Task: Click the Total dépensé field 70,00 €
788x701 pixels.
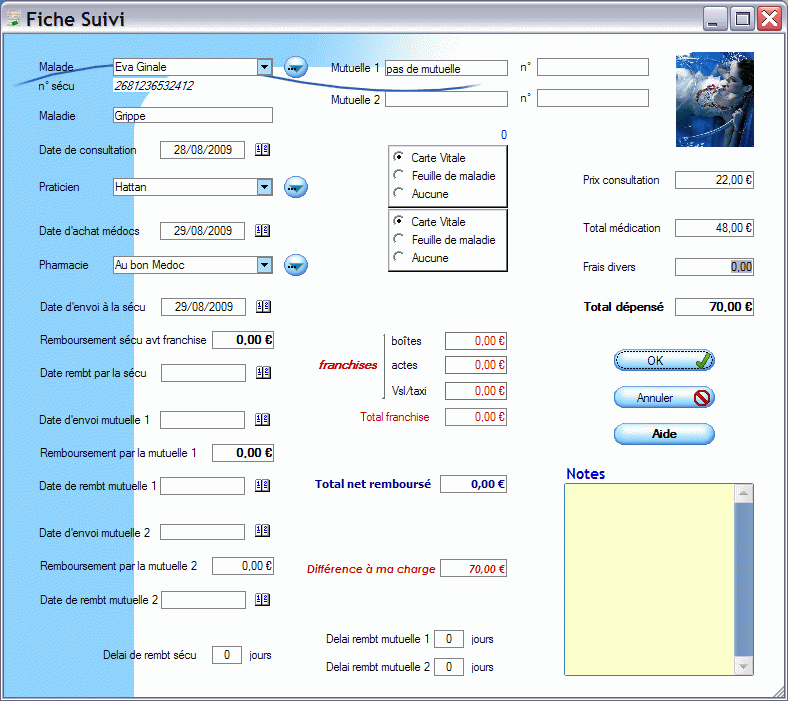Action: [714, 307]
